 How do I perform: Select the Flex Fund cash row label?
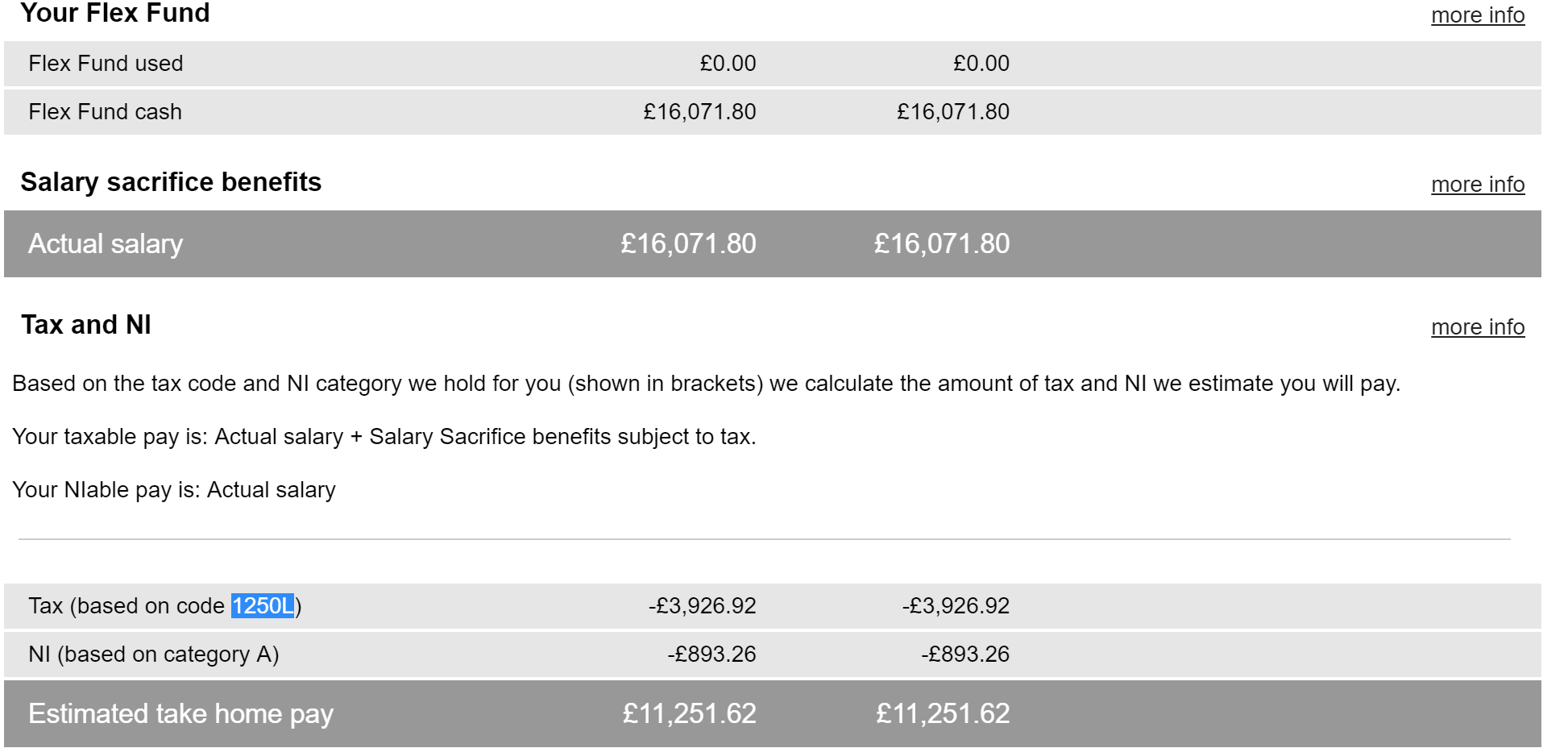105,112
